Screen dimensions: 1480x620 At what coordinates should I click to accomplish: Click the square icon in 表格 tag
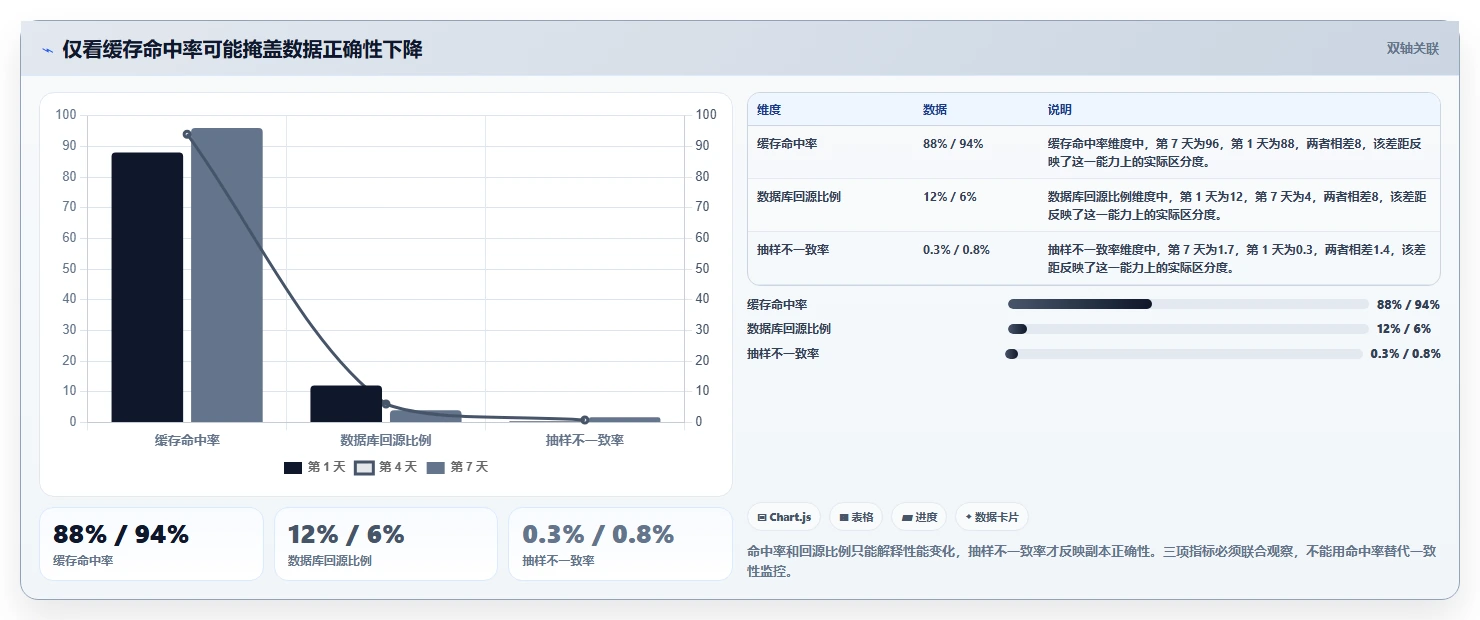coord(844,518)
